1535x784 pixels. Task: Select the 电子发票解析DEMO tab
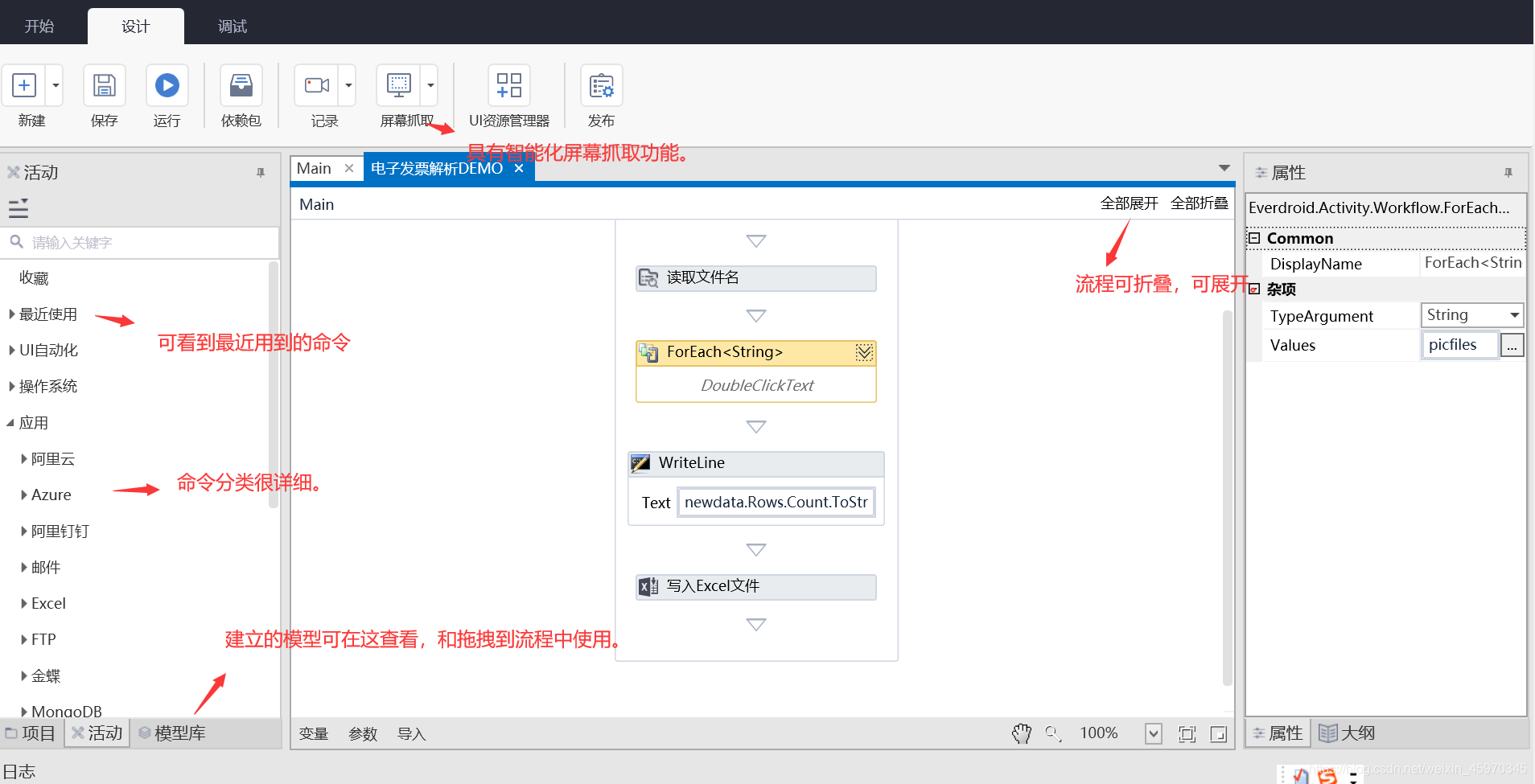coord(437,168)
